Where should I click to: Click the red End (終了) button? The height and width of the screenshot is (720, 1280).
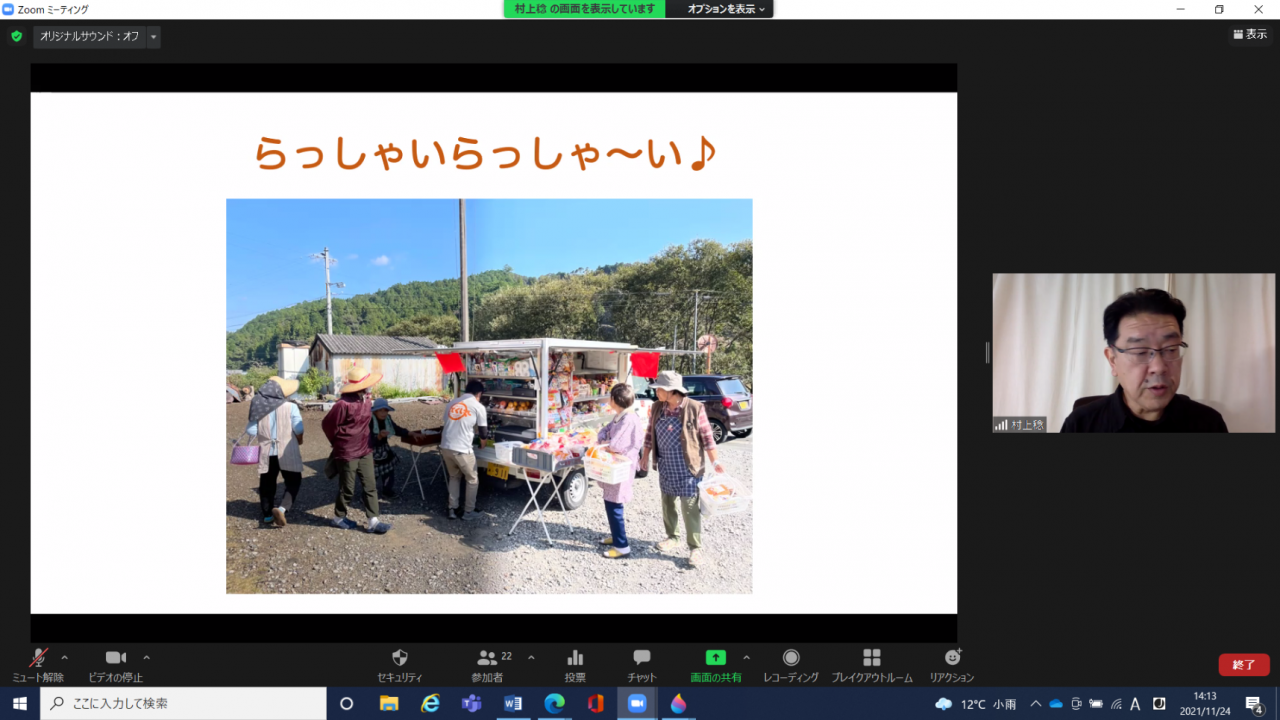point(1243,665)
